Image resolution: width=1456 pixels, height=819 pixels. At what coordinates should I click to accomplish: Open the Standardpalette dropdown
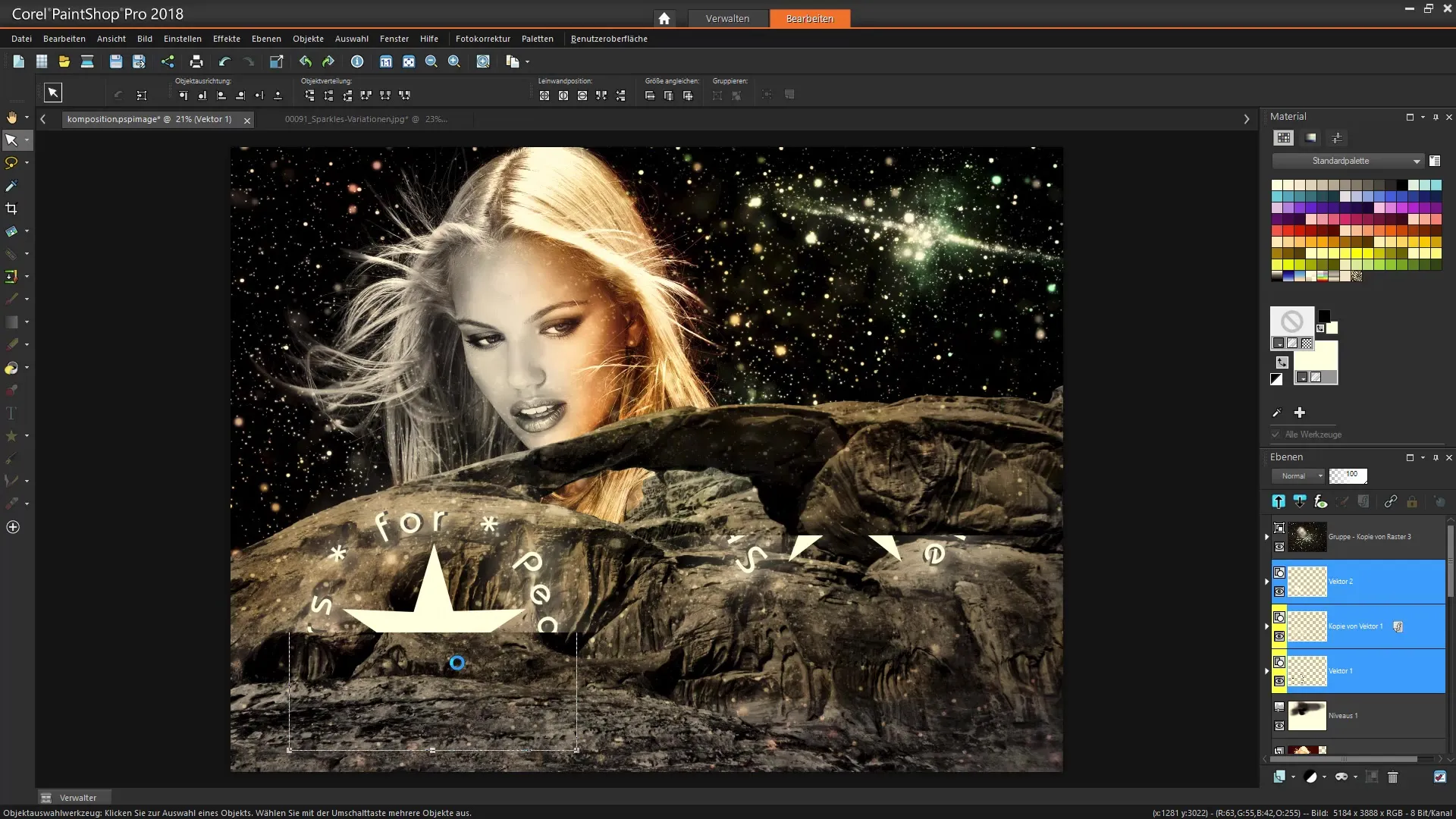1348,161
